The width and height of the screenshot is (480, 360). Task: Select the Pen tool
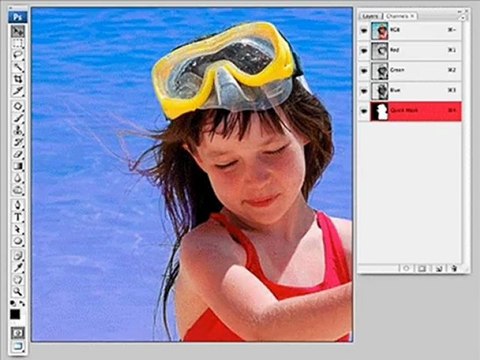point(18,205)
